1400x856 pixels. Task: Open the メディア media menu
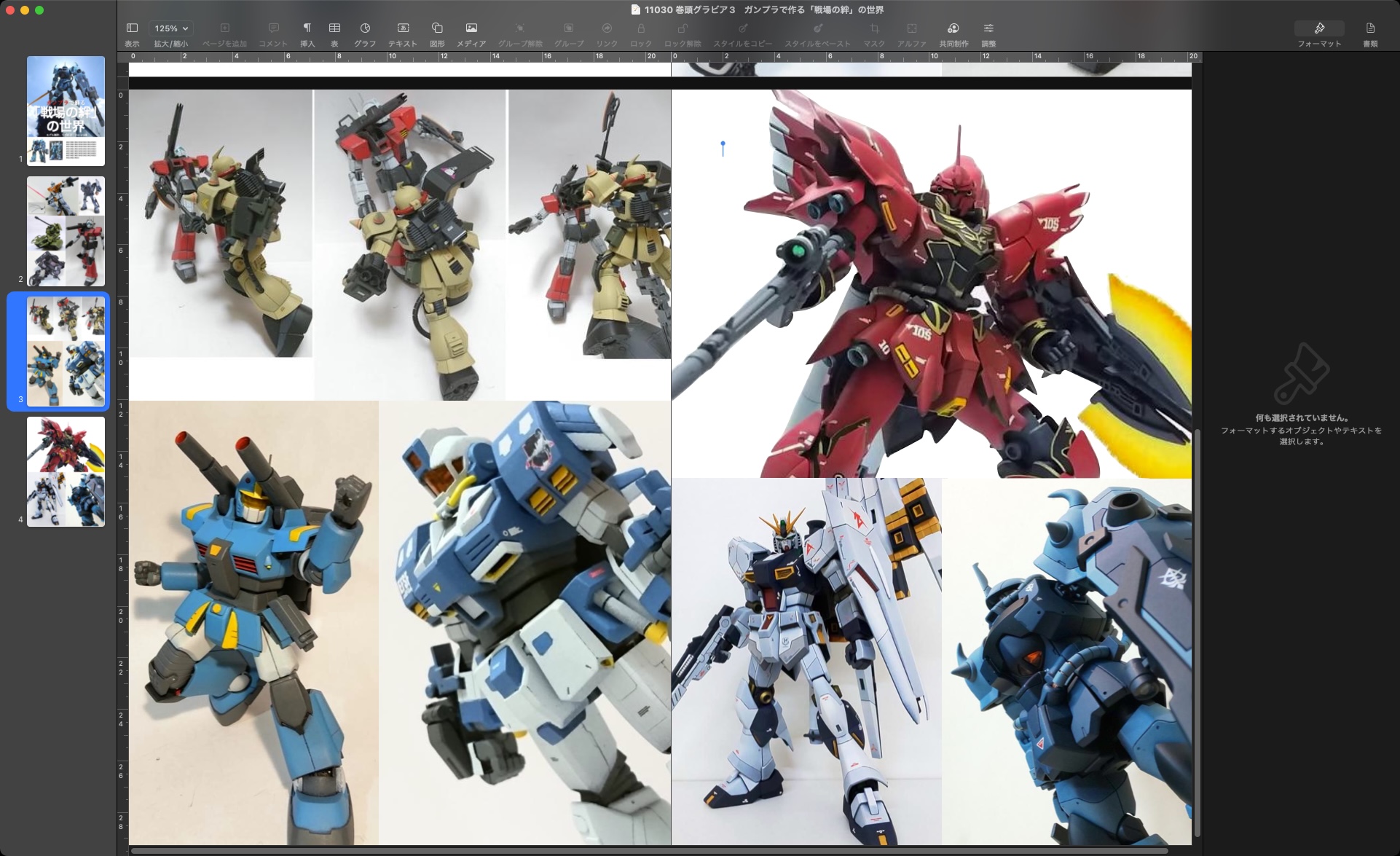(x=471, y=28)
